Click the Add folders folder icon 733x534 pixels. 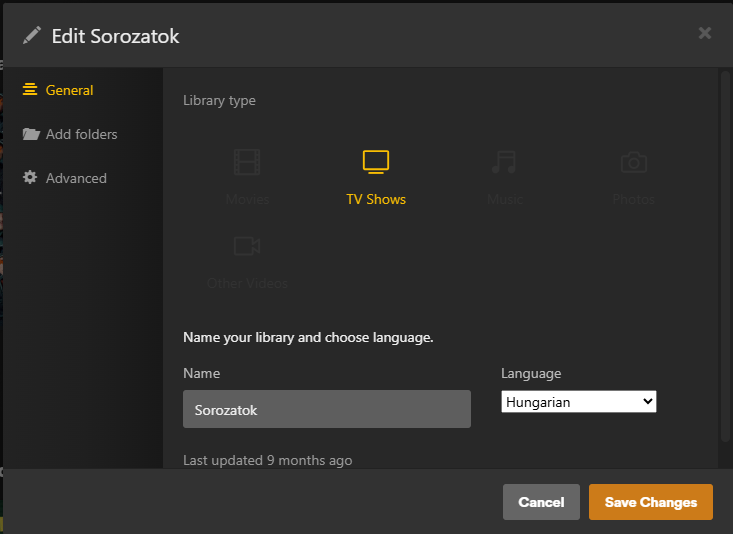tap(31, 134)
